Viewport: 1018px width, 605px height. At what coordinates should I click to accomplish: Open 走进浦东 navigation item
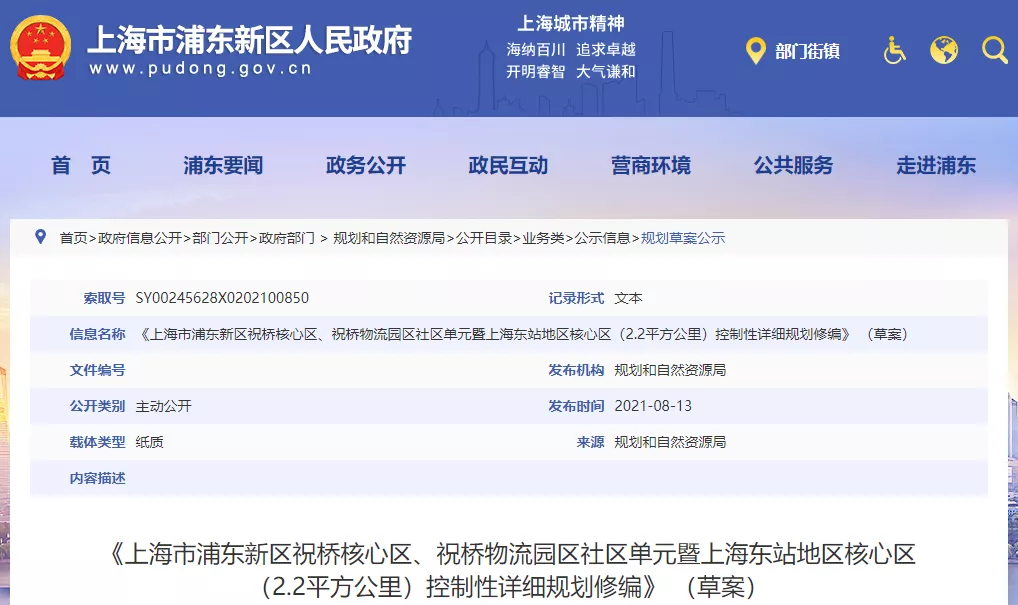coord(936,166)
